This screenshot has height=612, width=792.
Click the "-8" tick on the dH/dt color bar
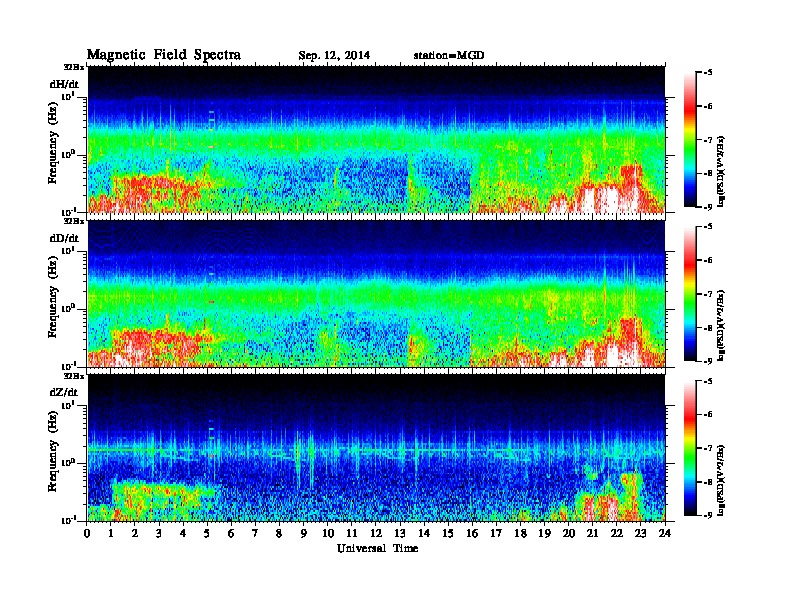(708, 173)
